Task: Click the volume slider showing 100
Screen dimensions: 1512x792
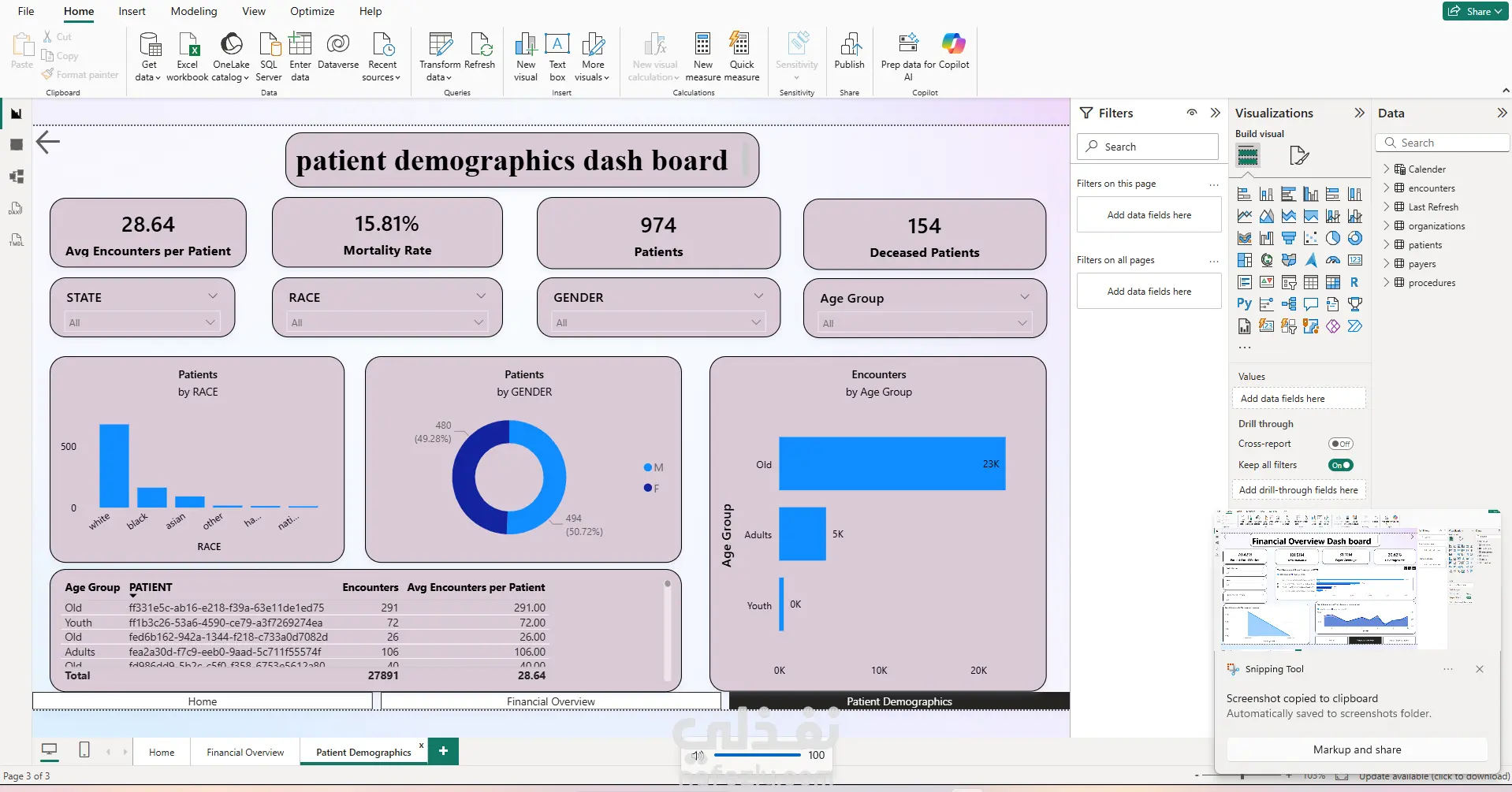Action: pos(757,755)
